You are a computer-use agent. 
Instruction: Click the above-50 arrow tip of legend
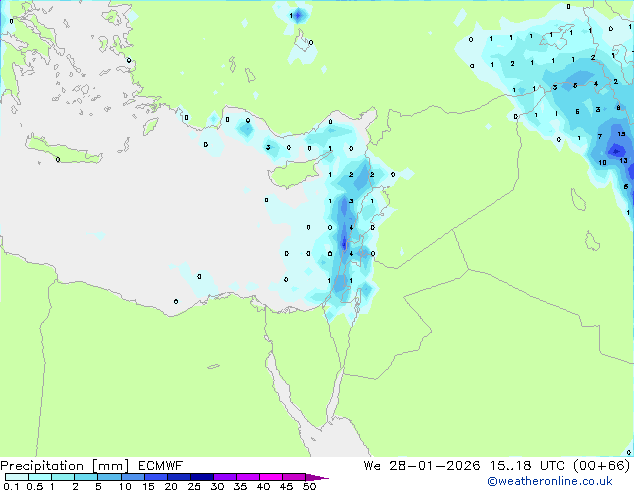[317, 477]
